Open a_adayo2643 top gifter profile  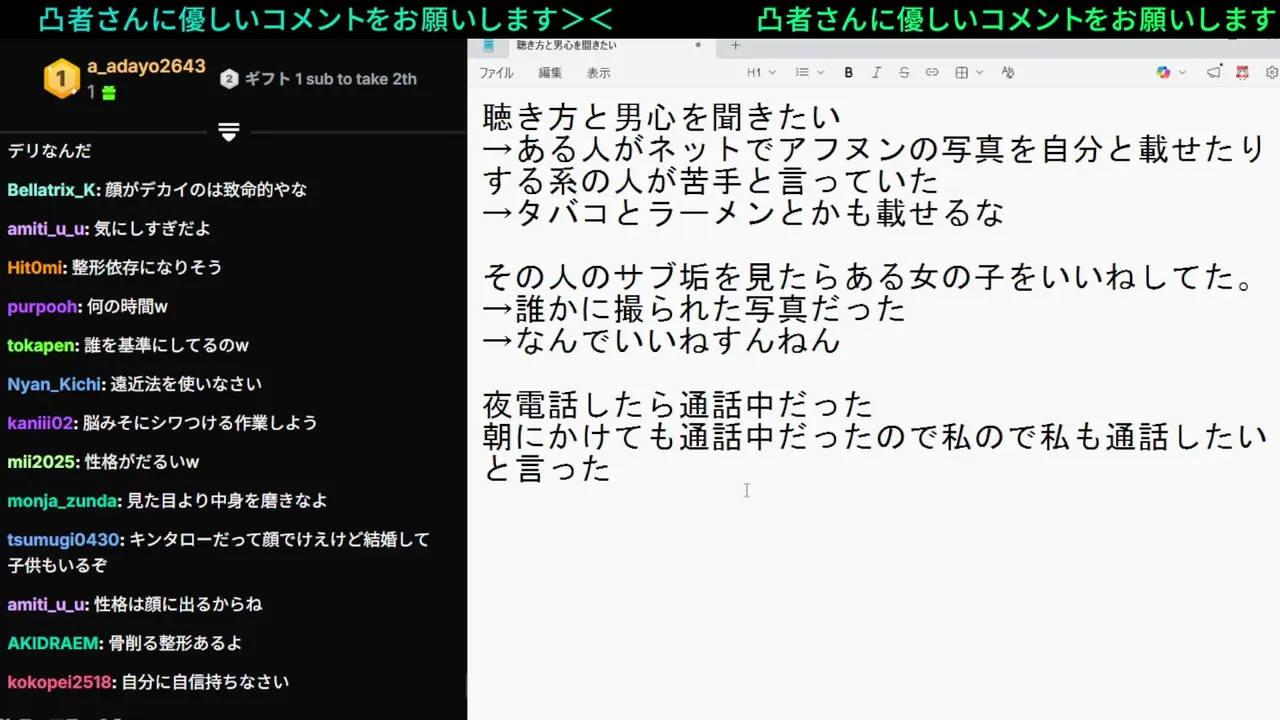(146, 66)
